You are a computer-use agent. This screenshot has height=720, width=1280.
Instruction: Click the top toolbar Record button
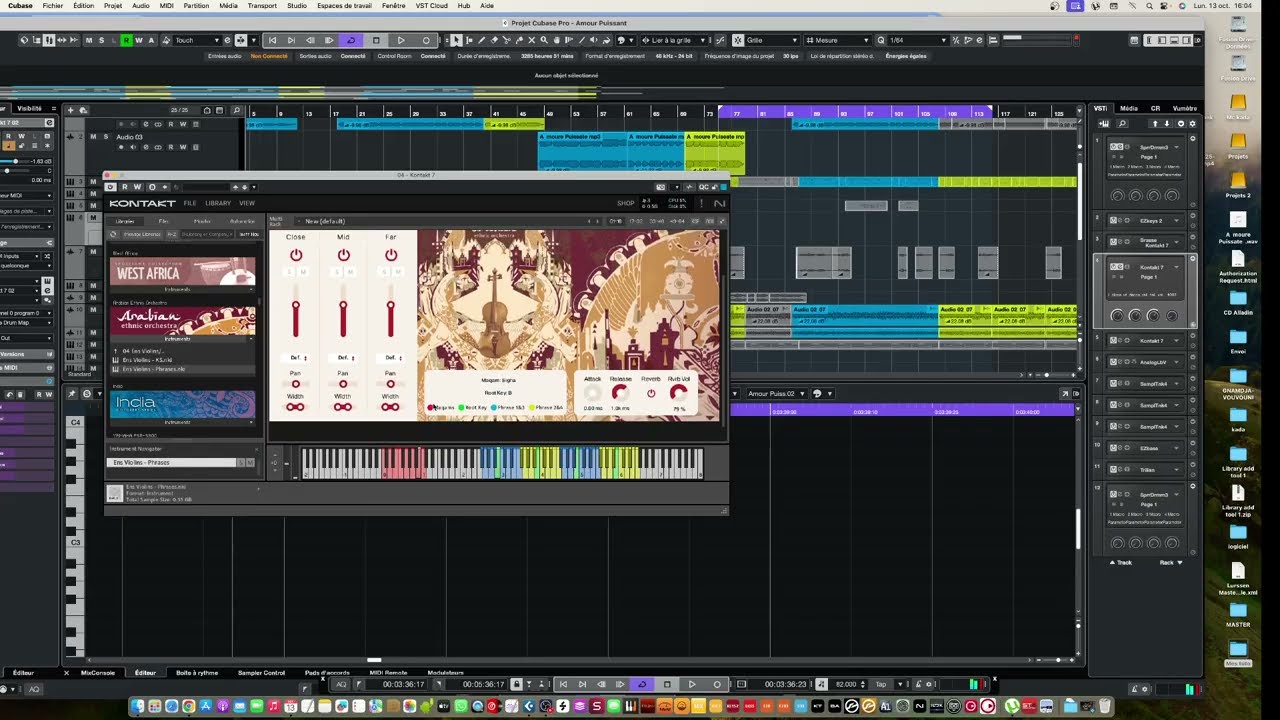(426, 40)
